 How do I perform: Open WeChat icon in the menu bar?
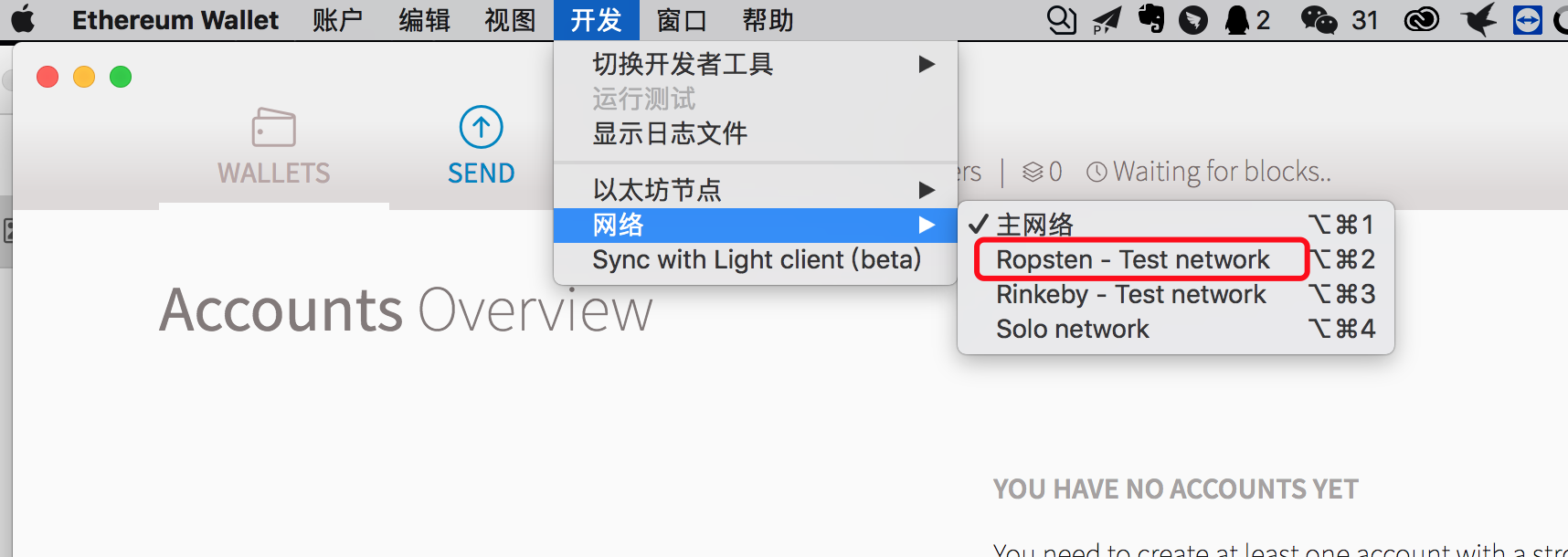(x=1319, y=19)
